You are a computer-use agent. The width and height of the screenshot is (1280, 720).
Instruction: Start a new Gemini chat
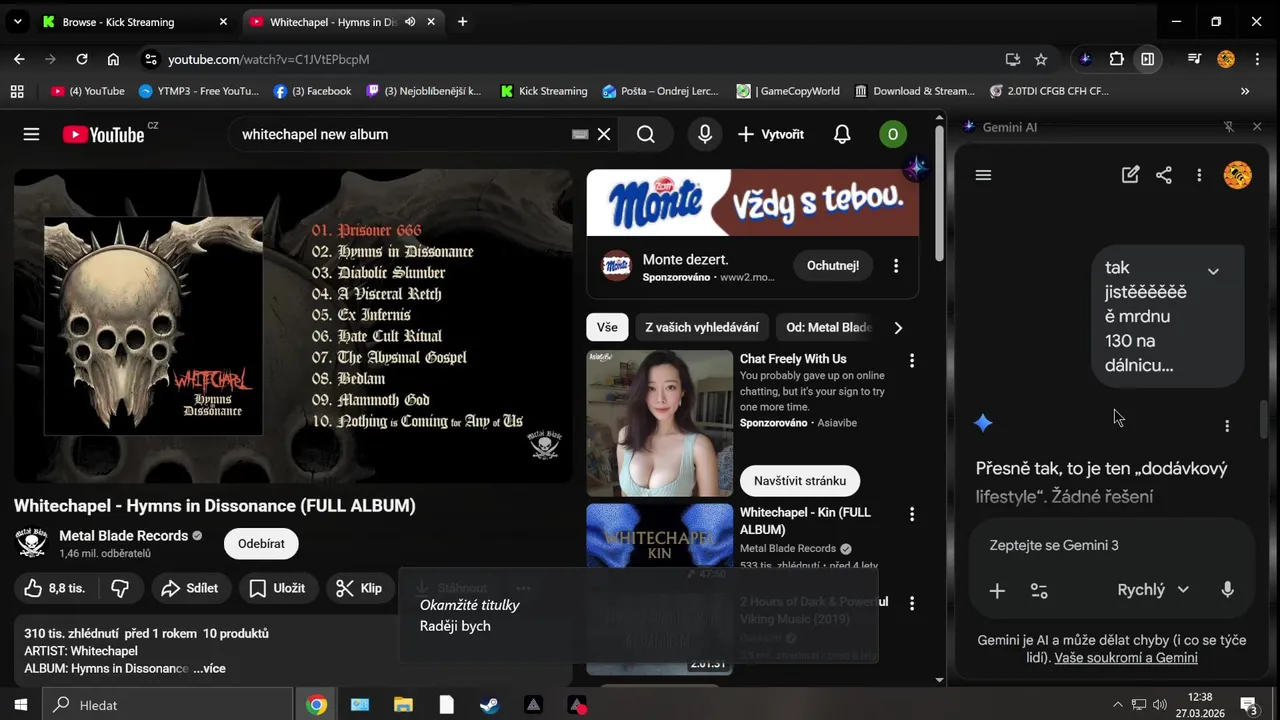coord(1130,175)
